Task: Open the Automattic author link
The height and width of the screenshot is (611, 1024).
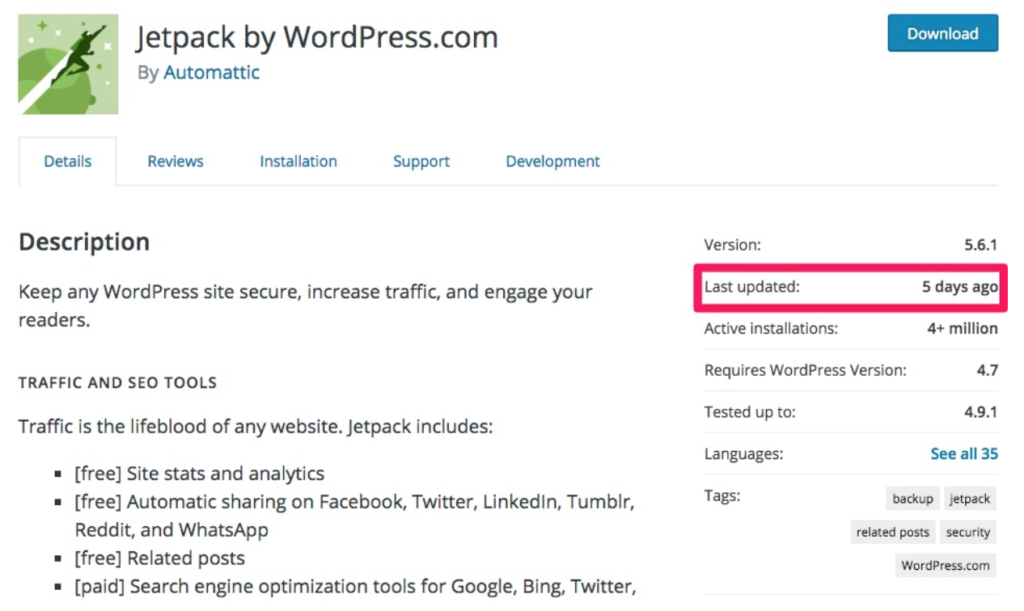Action: click(x=211, y=73)
